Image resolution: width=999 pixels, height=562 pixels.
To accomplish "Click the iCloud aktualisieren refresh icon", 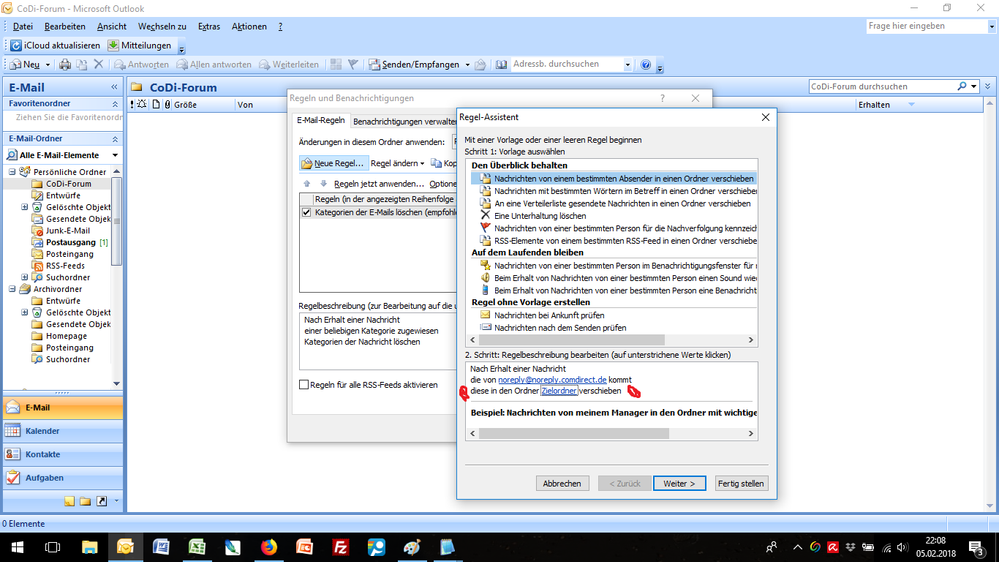I will 17,46.
